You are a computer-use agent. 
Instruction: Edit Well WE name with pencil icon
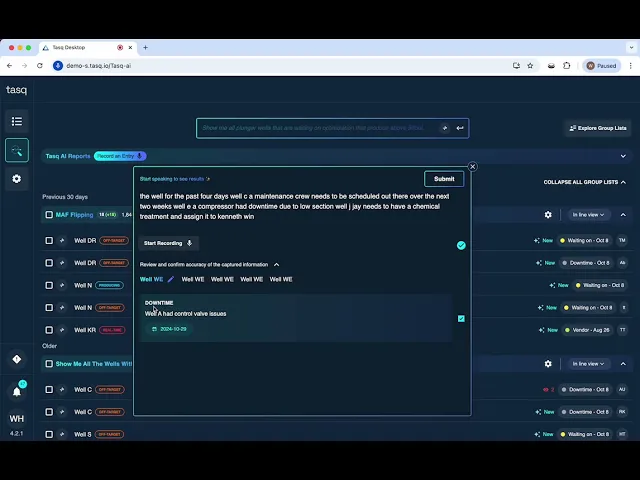pos(171,279)
